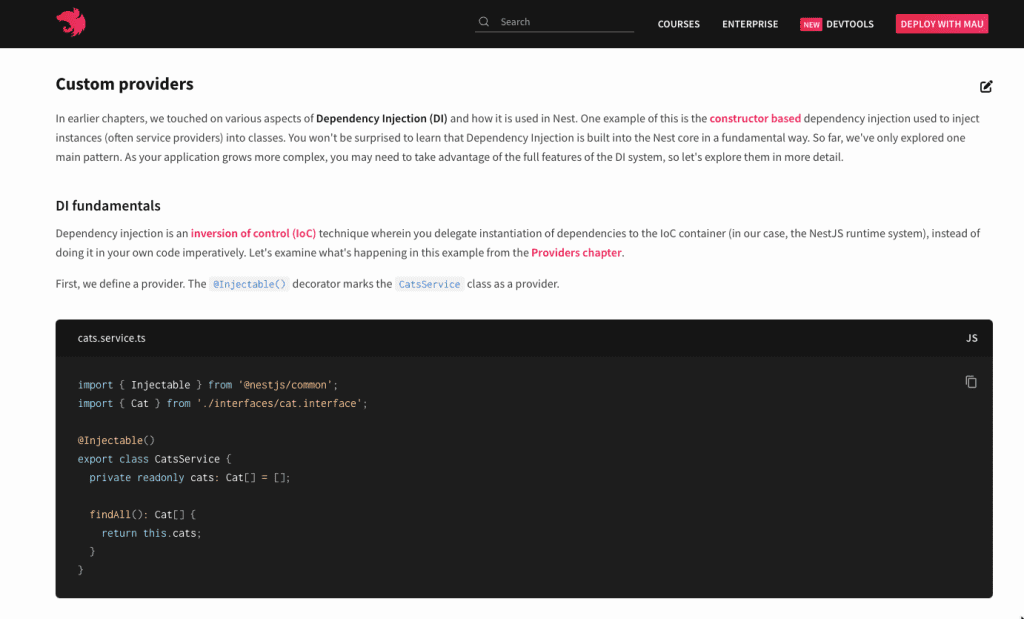Click the './interfaces/cat.interface' import string
This screenshot has width=1024, height=619.
(279, 404)
